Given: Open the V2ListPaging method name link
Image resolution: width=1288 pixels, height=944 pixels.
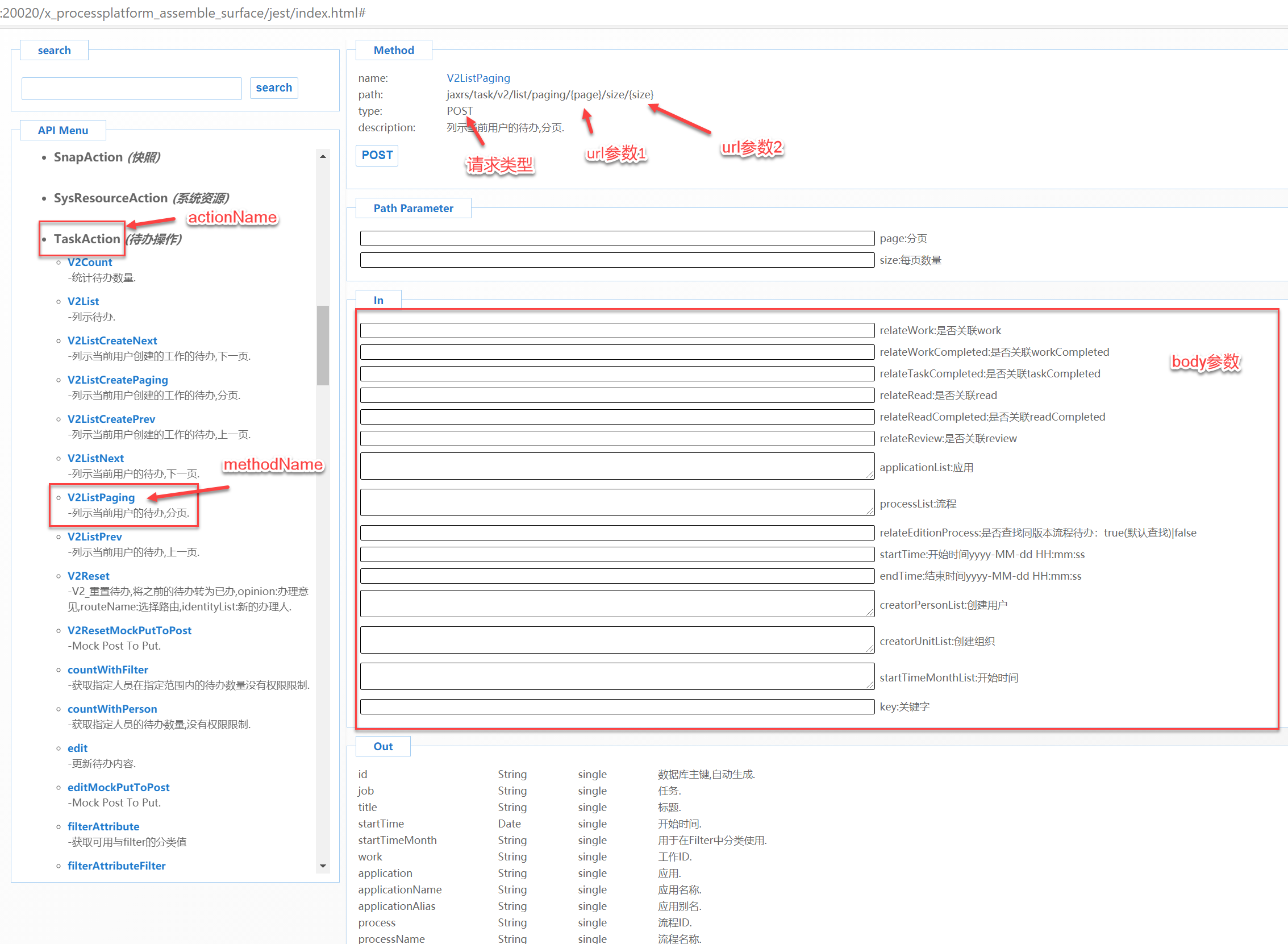Looking at the screenshot, I should click(478, 78).
